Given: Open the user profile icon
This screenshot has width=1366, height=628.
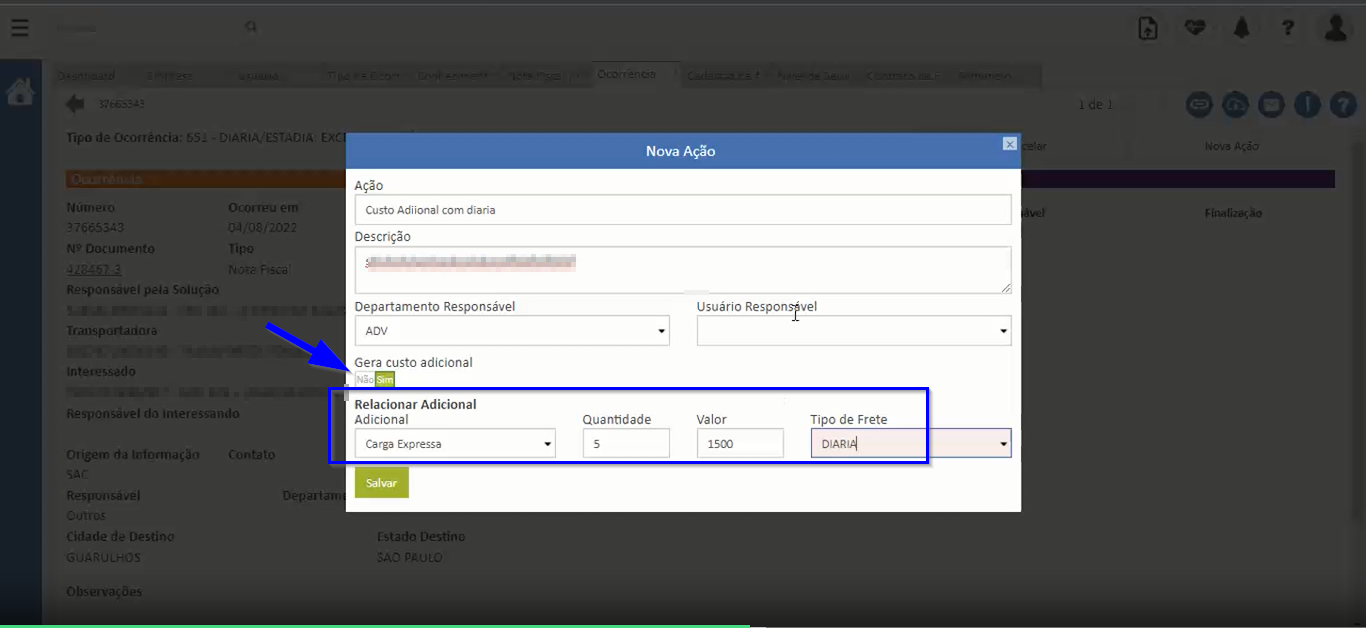Looking at the screenshot, I should tap(1336, 28).
